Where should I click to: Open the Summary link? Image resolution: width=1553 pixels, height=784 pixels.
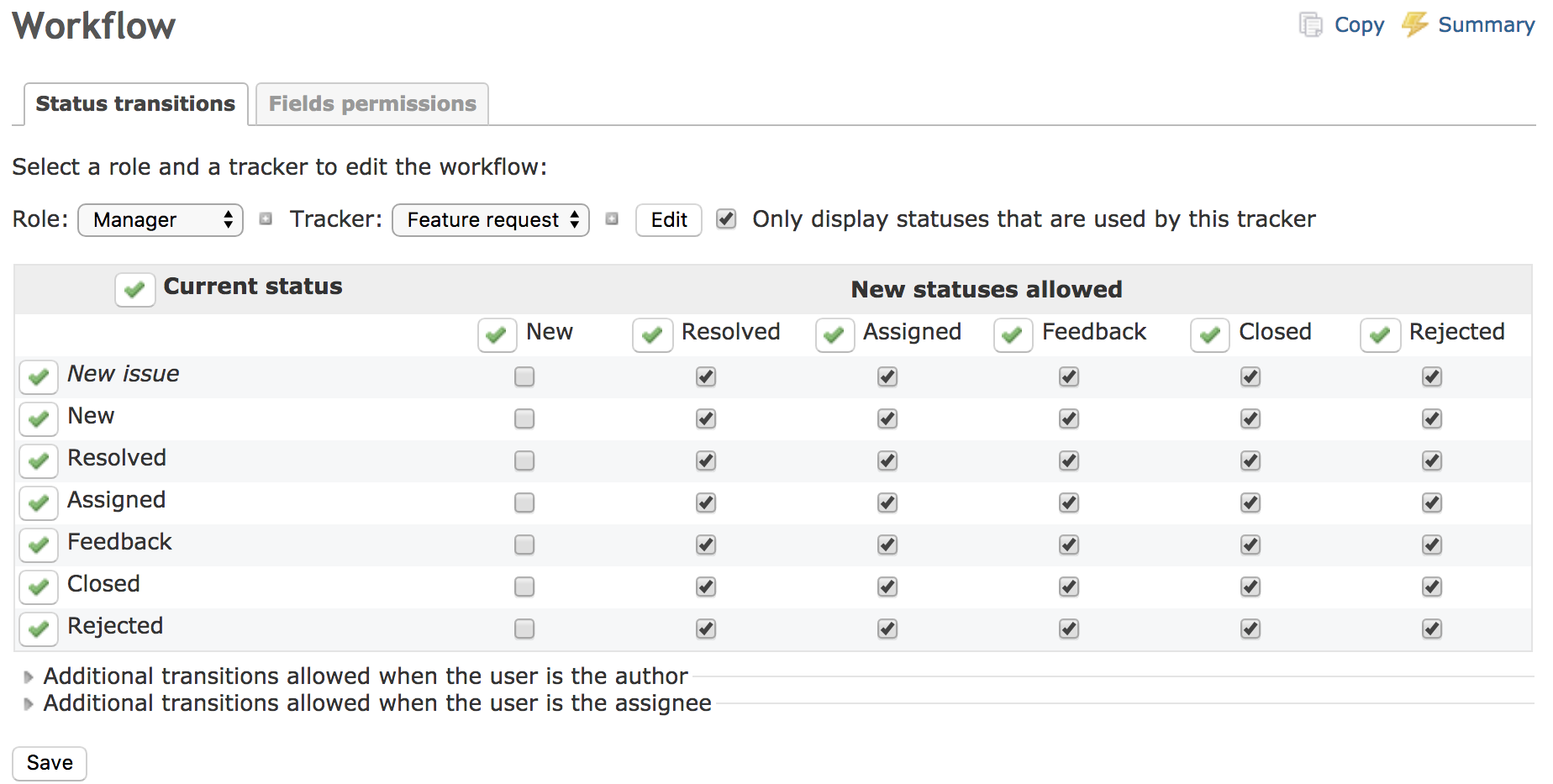(x=1485, y=25)
